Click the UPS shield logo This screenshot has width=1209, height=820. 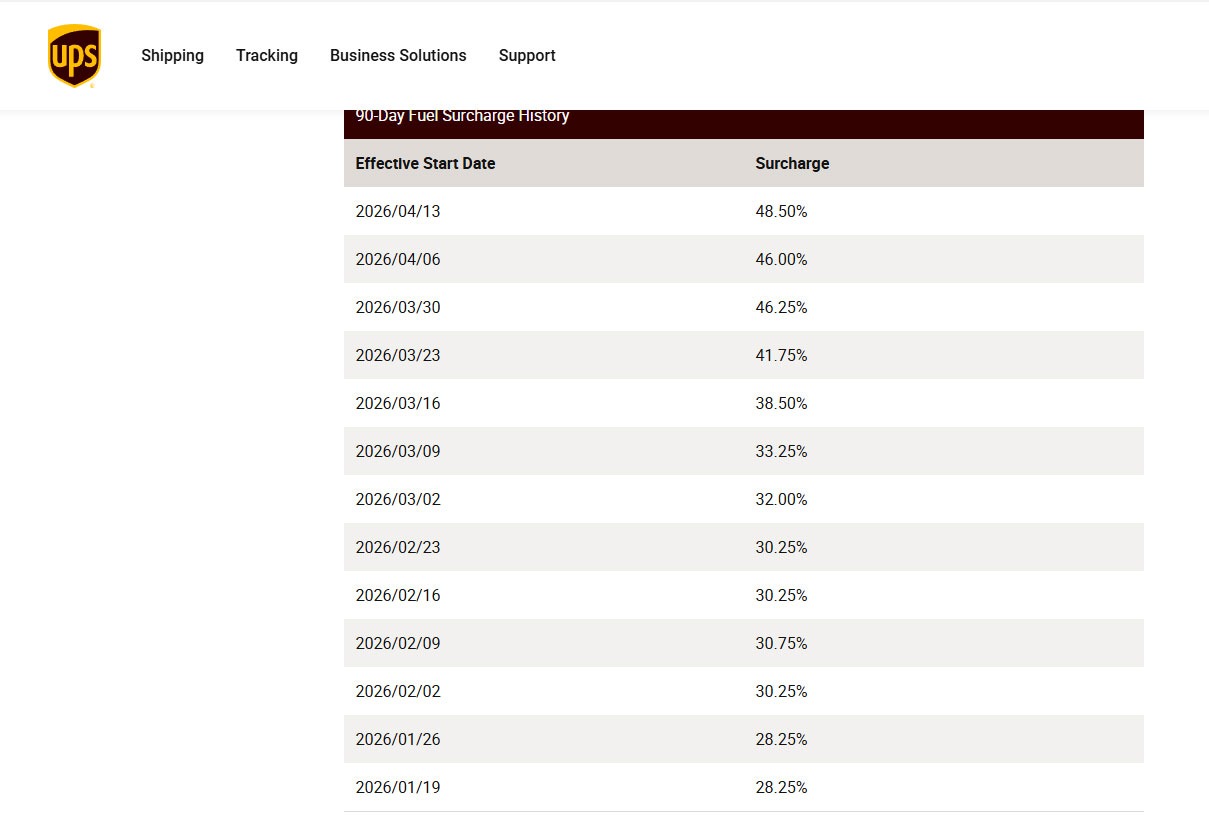pos(74,55)
